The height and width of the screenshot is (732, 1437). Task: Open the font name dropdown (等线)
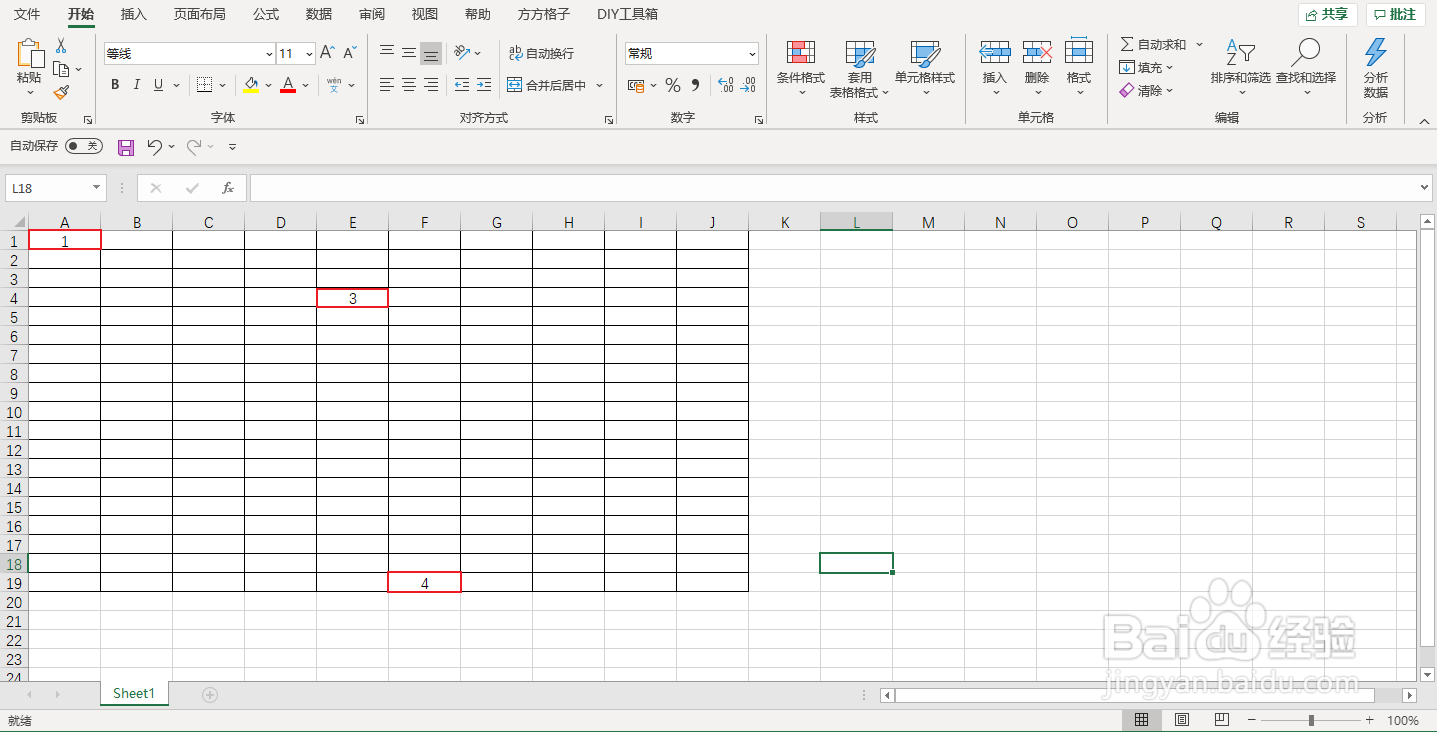coord(269,54)
